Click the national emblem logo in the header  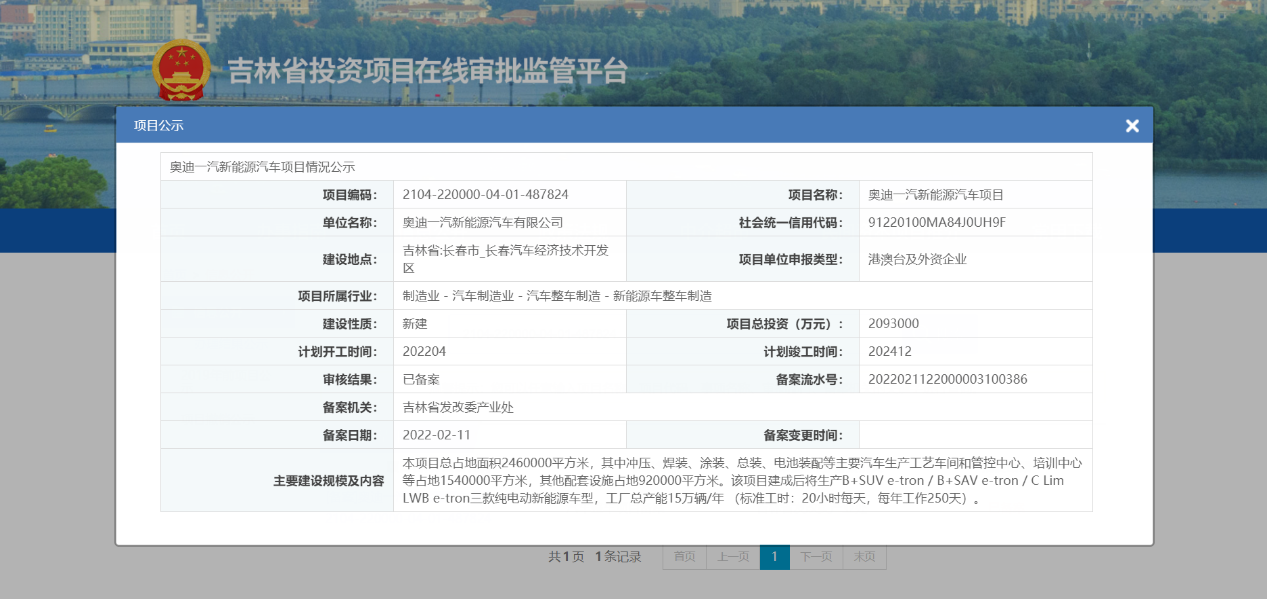coord(181,72)
